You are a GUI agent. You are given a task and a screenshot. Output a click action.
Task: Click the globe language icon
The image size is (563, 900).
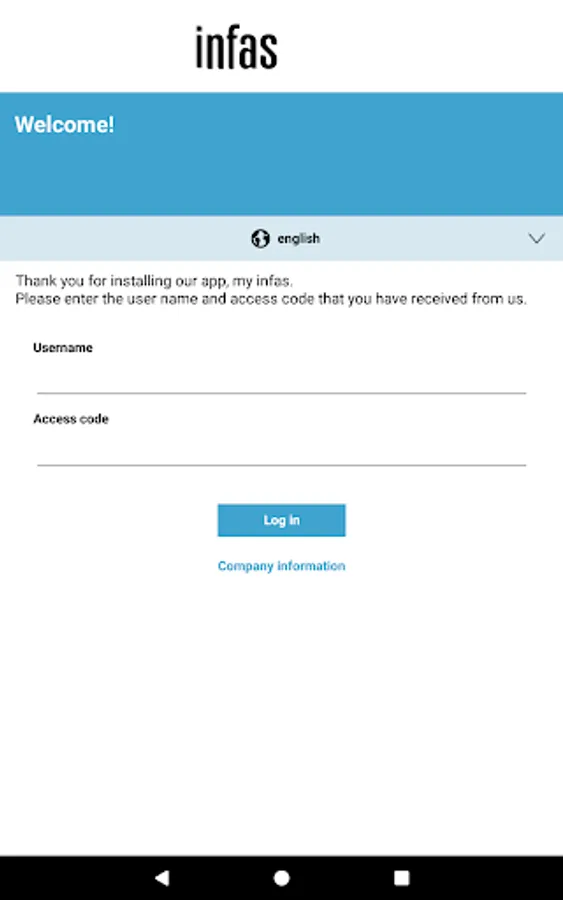[x=260, y=238]
